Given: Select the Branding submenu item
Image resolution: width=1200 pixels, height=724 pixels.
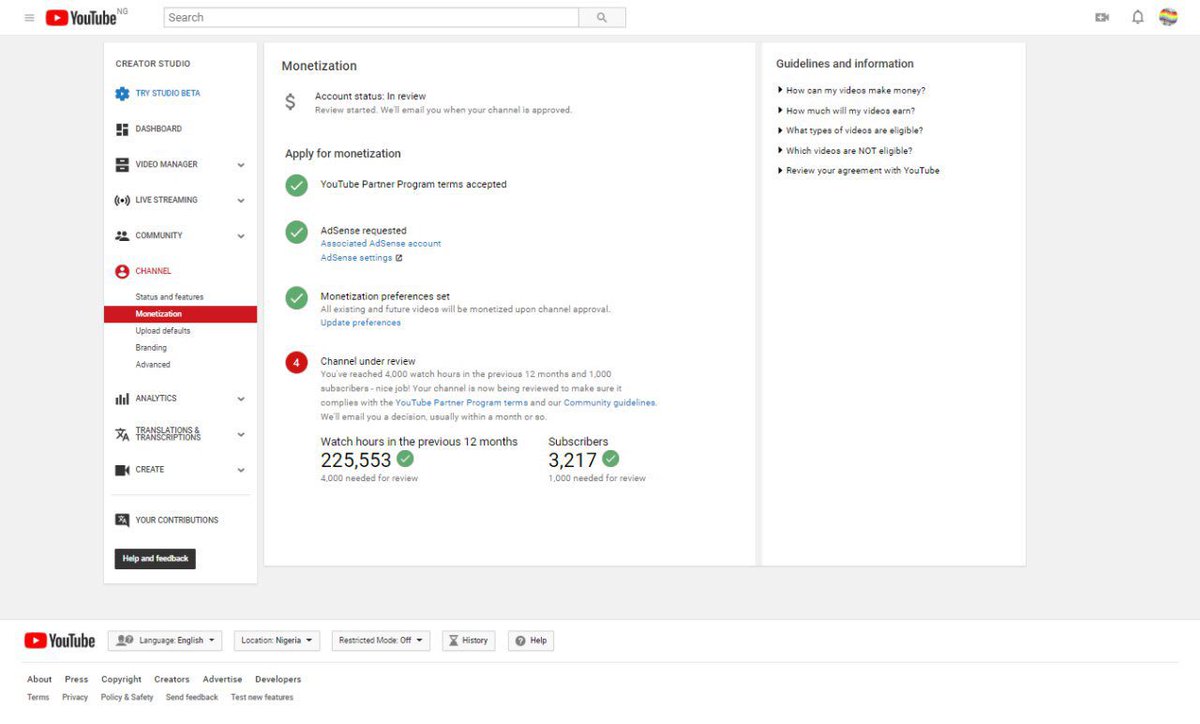Looking at the screenshot, I should (151, 348).
